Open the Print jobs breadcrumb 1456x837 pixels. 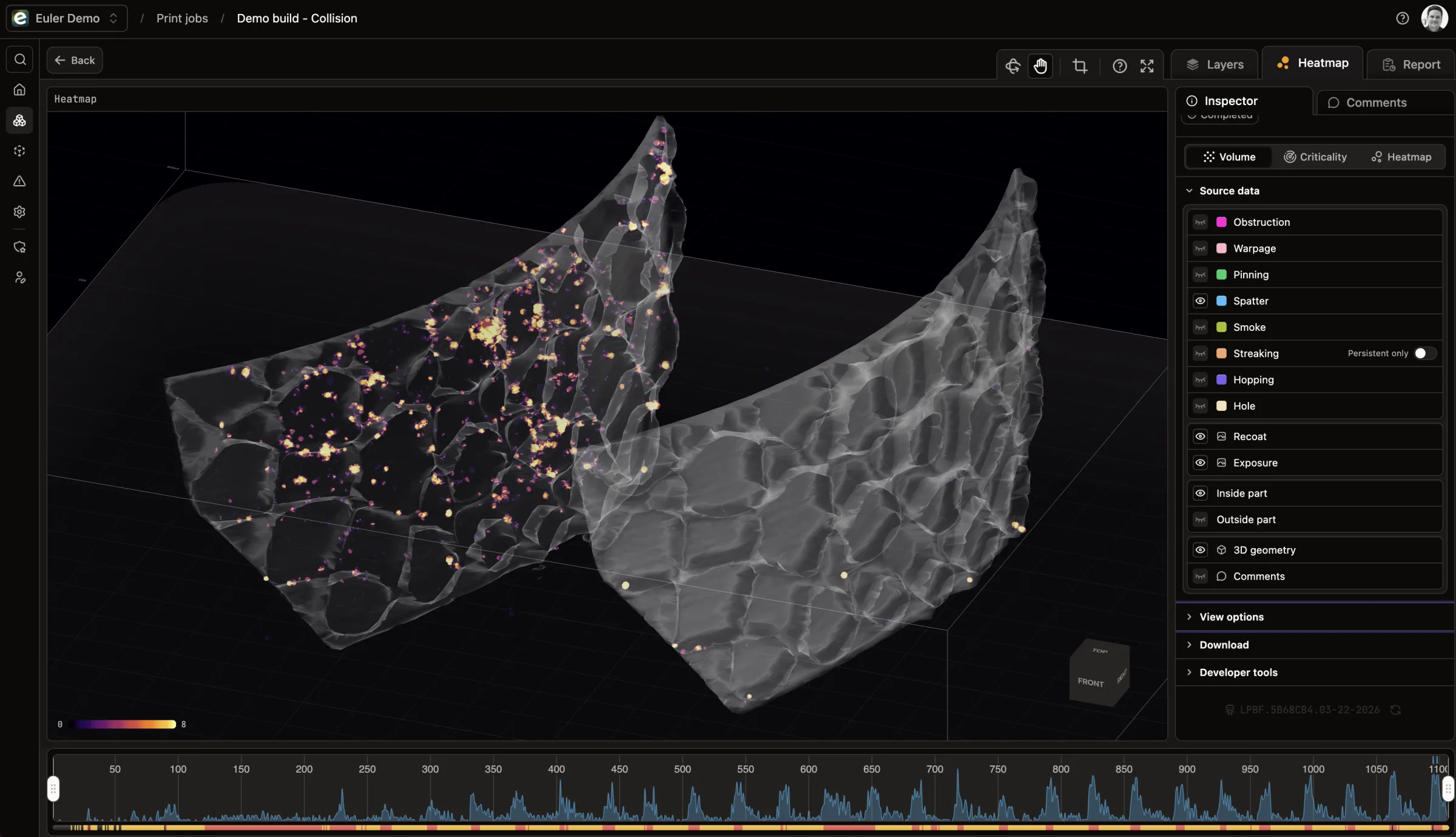click(182, 18)
